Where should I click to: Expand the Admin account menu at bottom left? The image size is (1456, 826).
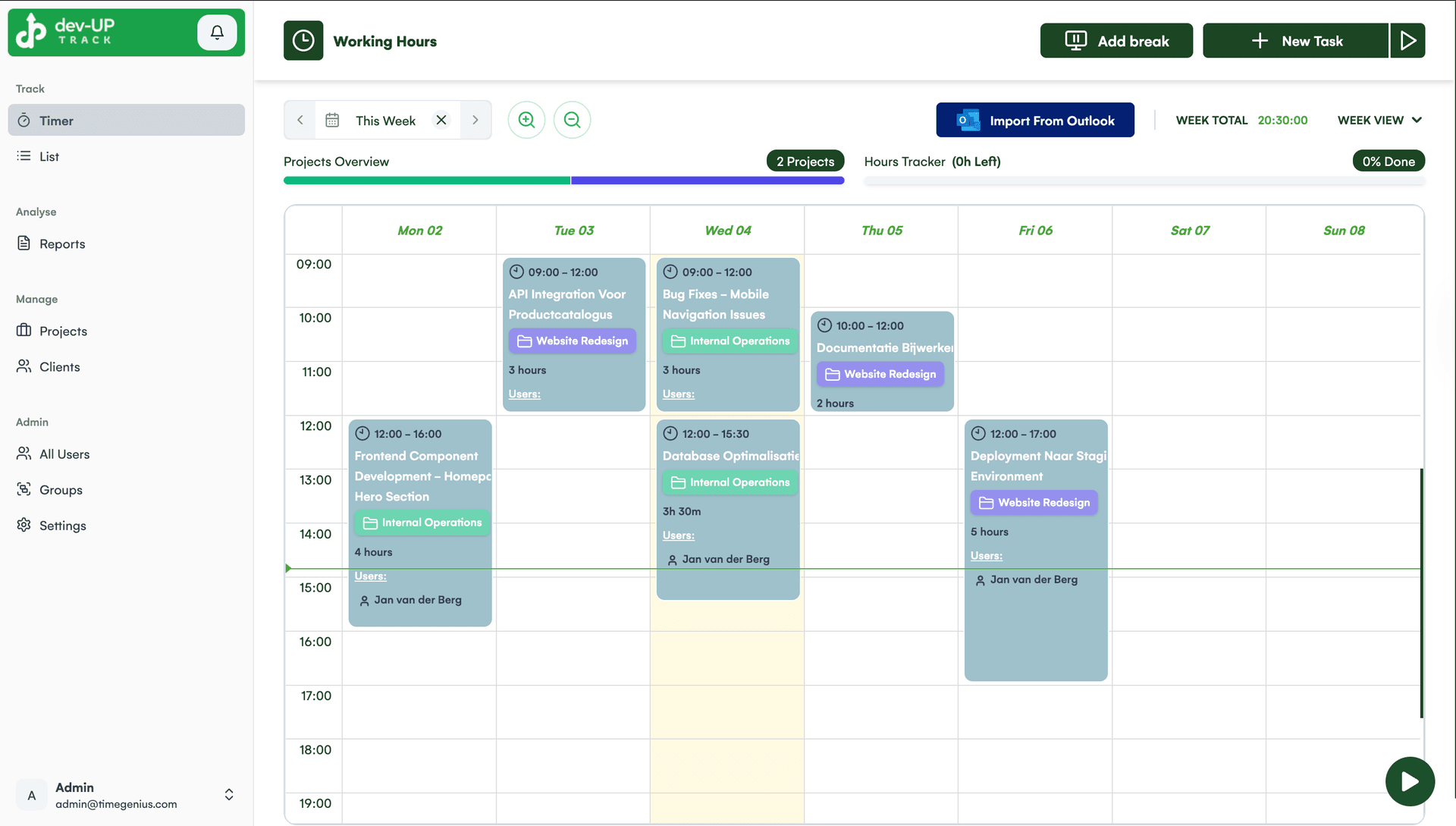click(228, 794)
